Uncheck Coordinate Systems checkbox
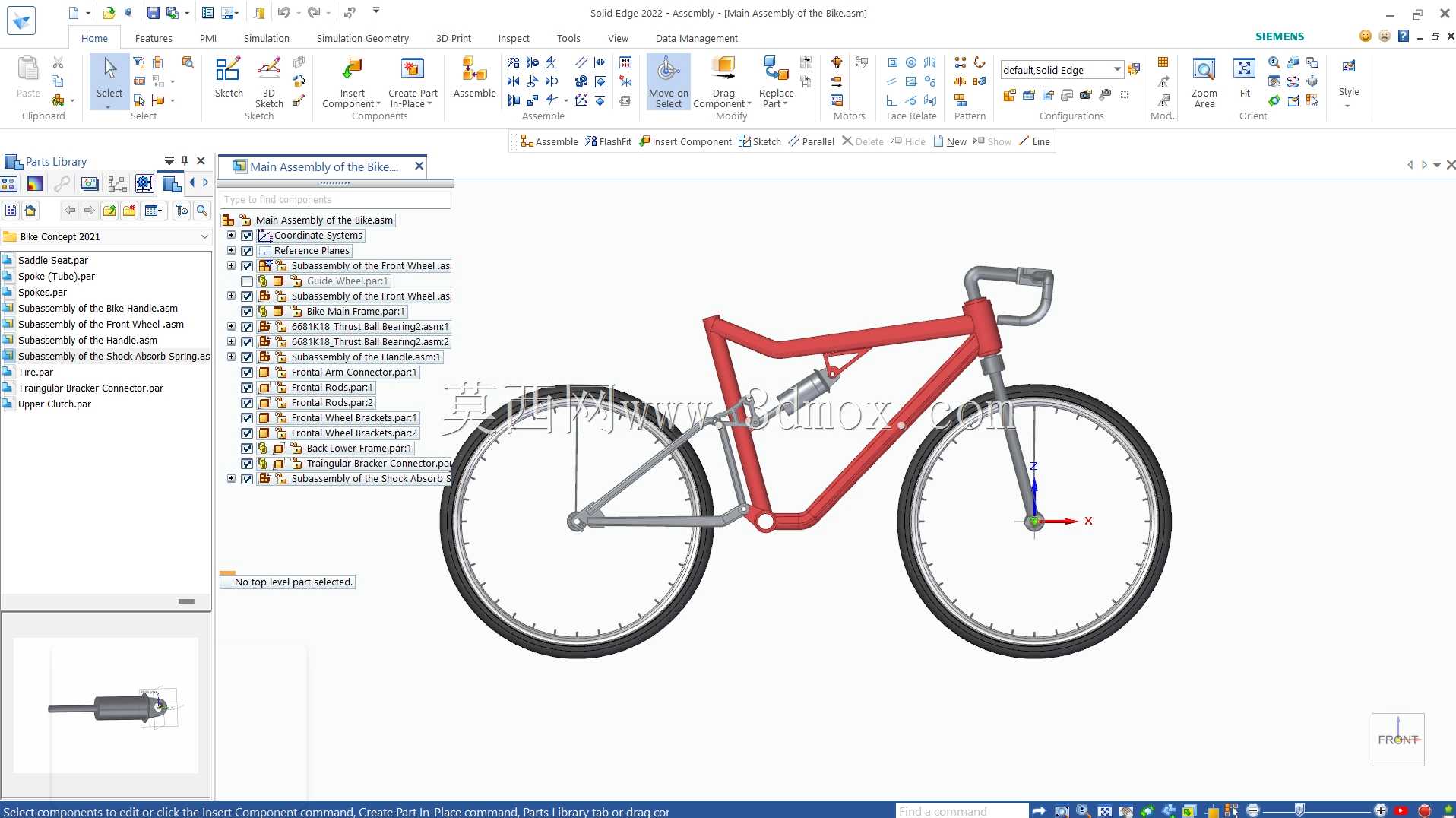This screenshot has width=1456, height=818. pyautogui.click(x=247, y=236)
